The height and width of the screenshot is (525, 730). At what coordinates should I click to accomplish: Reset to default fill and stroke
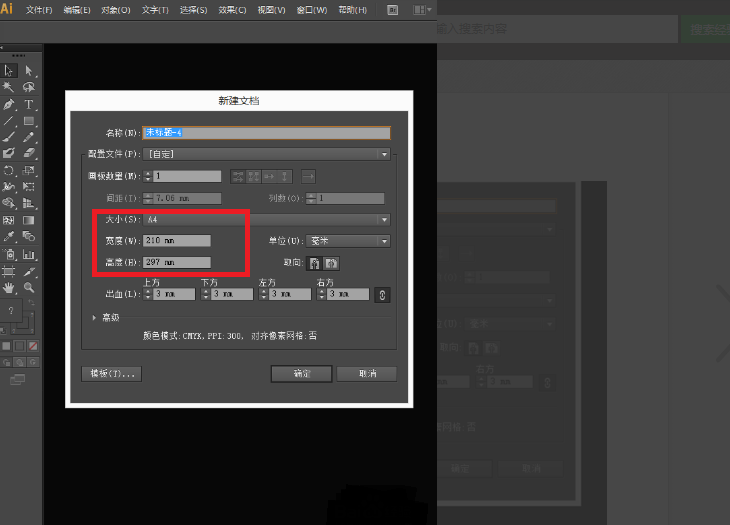pyautogui.click(x=4, y=330)
